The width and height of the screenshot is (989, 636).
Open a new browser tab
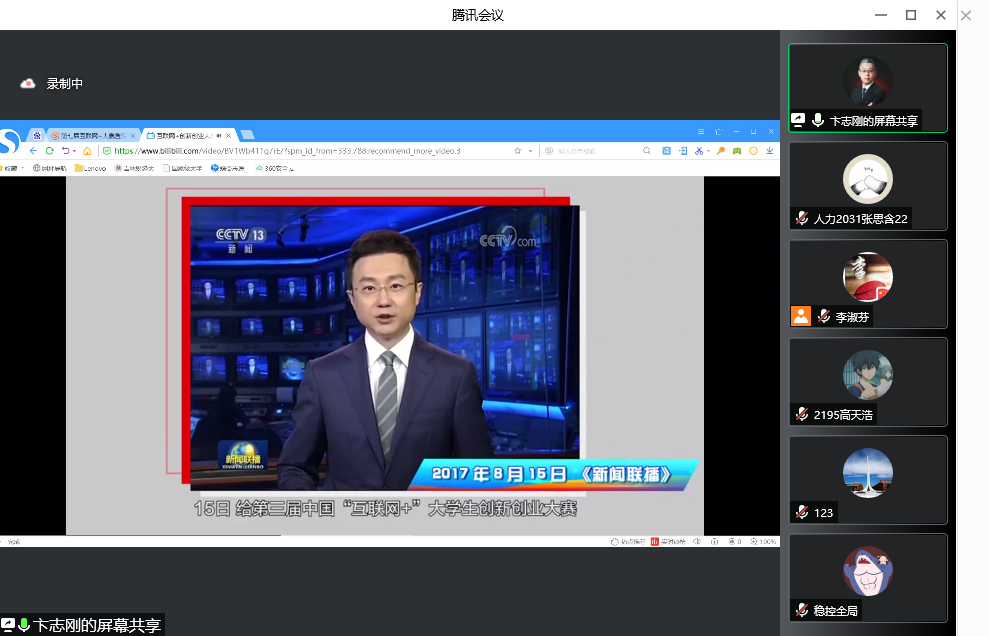pyautogui.click(x=247, y=134)
